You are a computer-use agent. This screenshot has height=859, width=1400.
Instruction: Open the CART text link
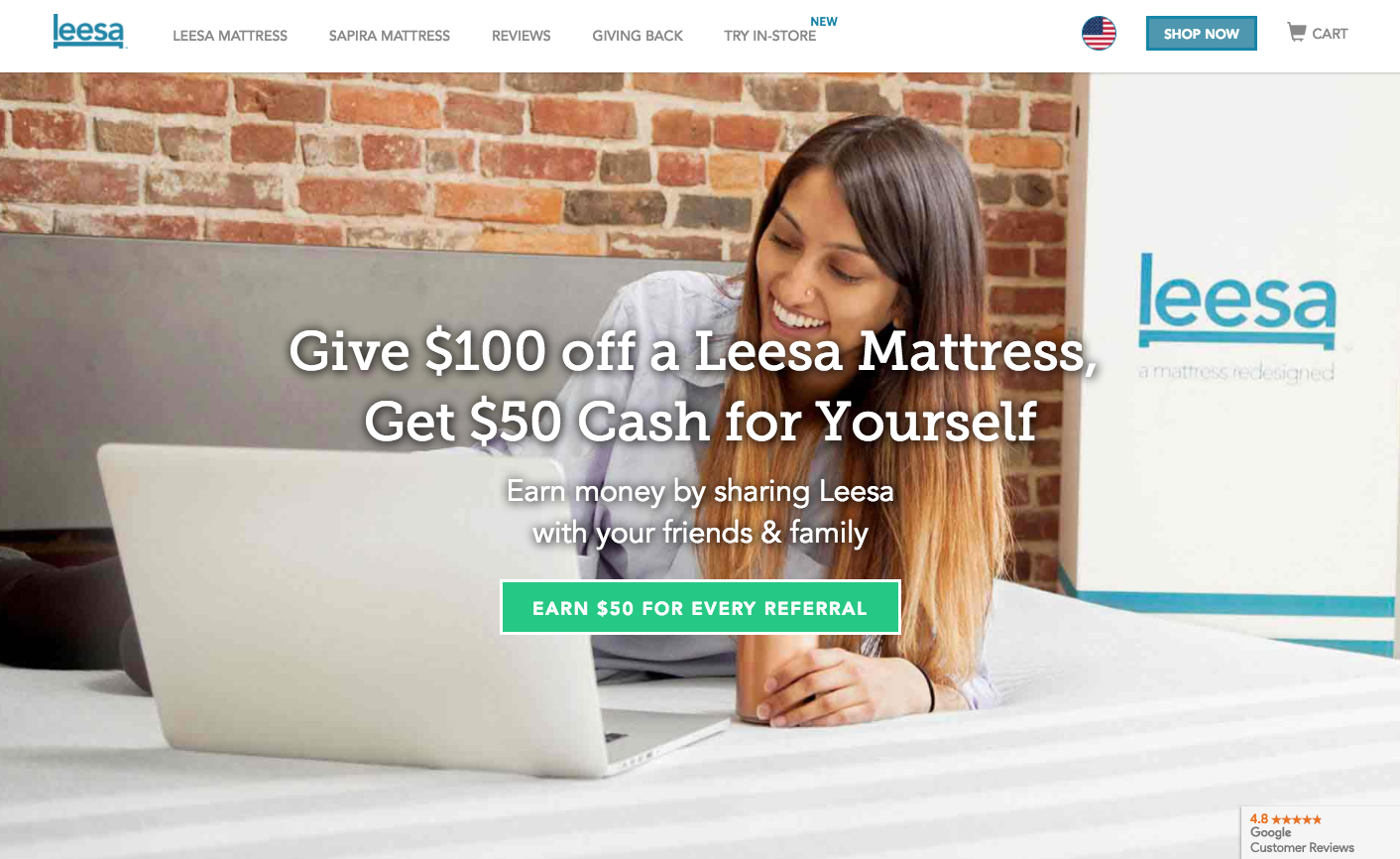click(x=1330, y=34)
